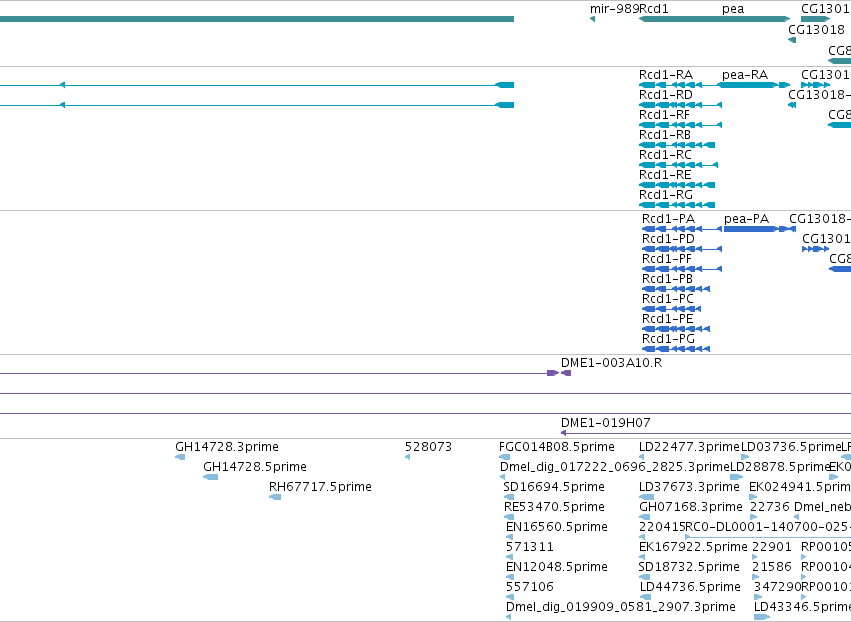Open the RH67717.5prime EST label
The height and width of the screenshot is (622, 851).
coord(320,487)
